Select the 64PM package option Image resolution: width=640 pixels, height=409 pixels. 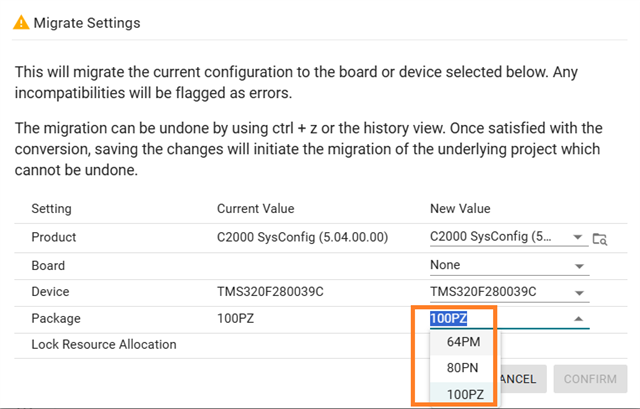[464, 342]
